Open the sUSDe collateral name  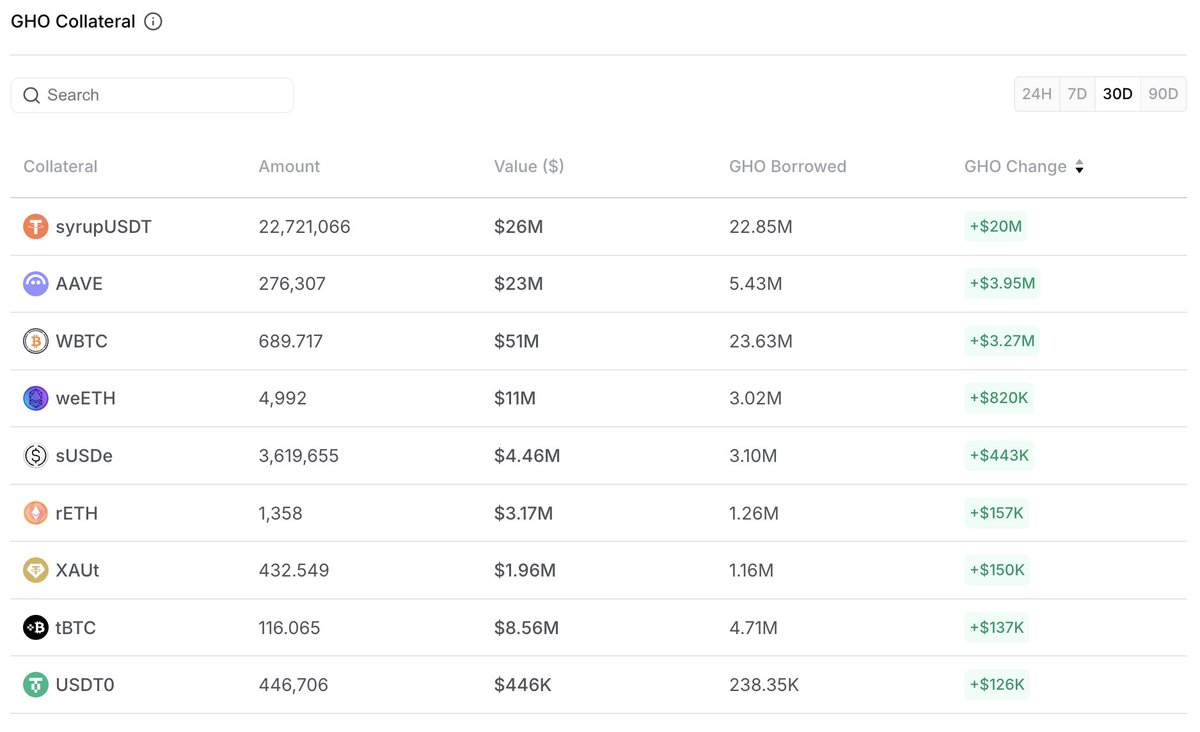[85, 456]
